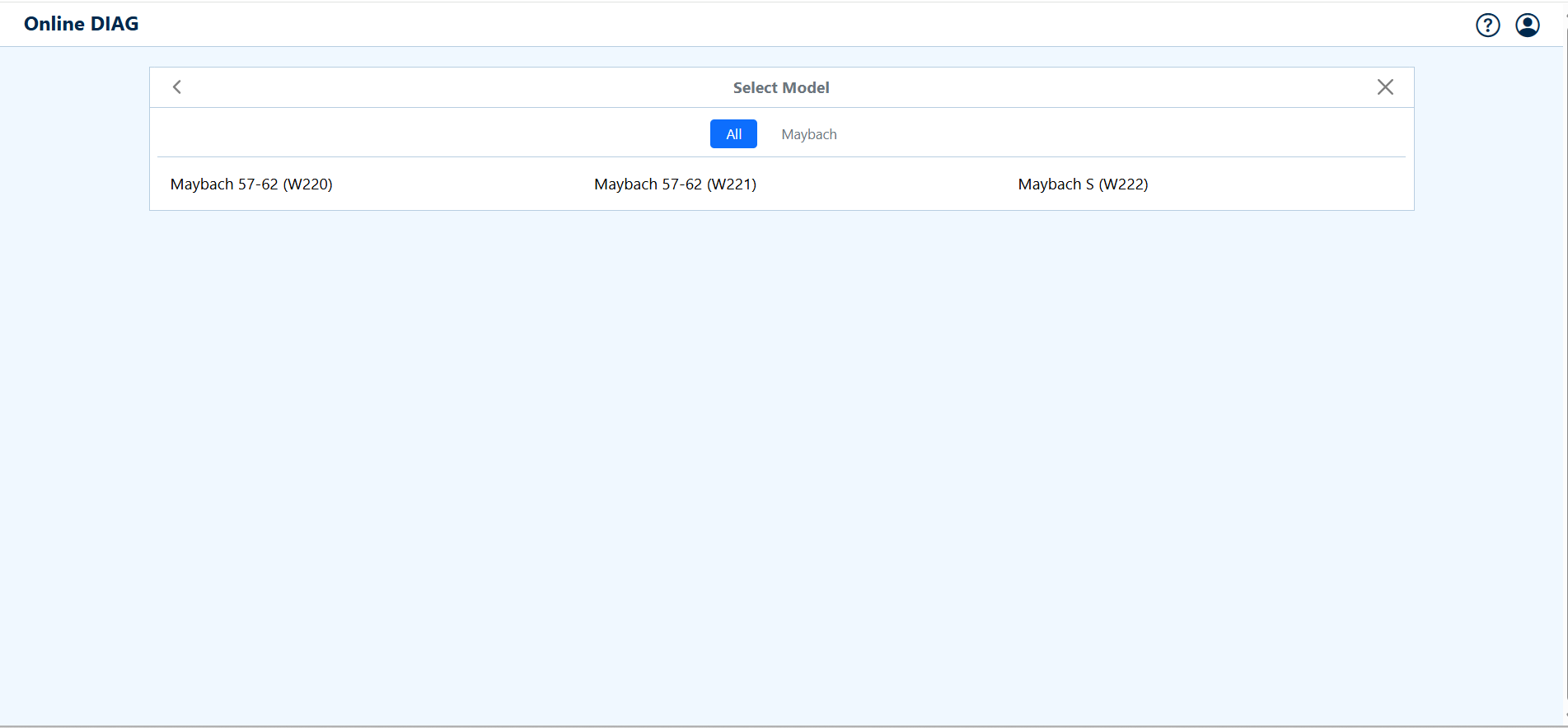Pick the W220 Maybach entry
The height and width of the screenshot is (728, 1568).
pyautogui.click(x=251, y=184)
